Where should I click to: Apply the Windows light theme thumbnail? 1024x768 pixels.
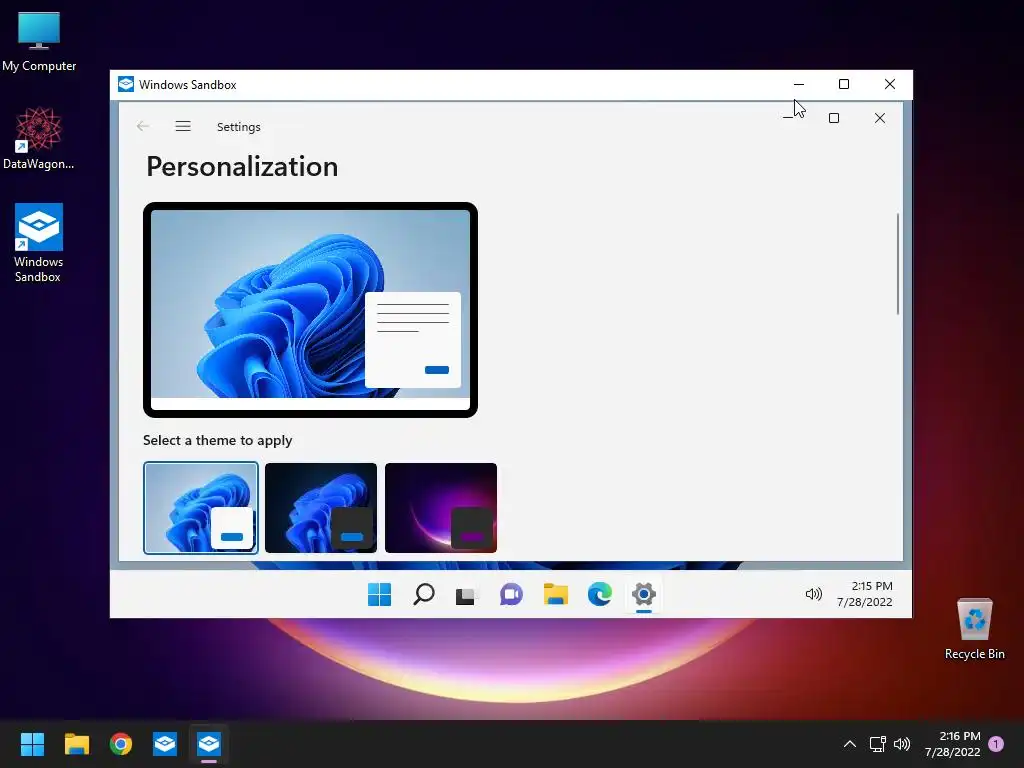(x=201, y=507)
